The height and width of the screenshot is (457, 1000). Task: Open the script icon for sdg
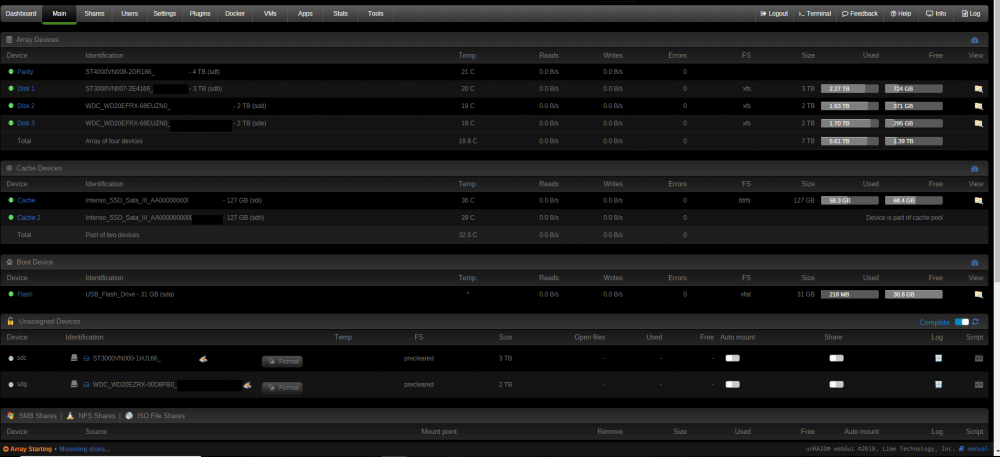tap(979, 384)
